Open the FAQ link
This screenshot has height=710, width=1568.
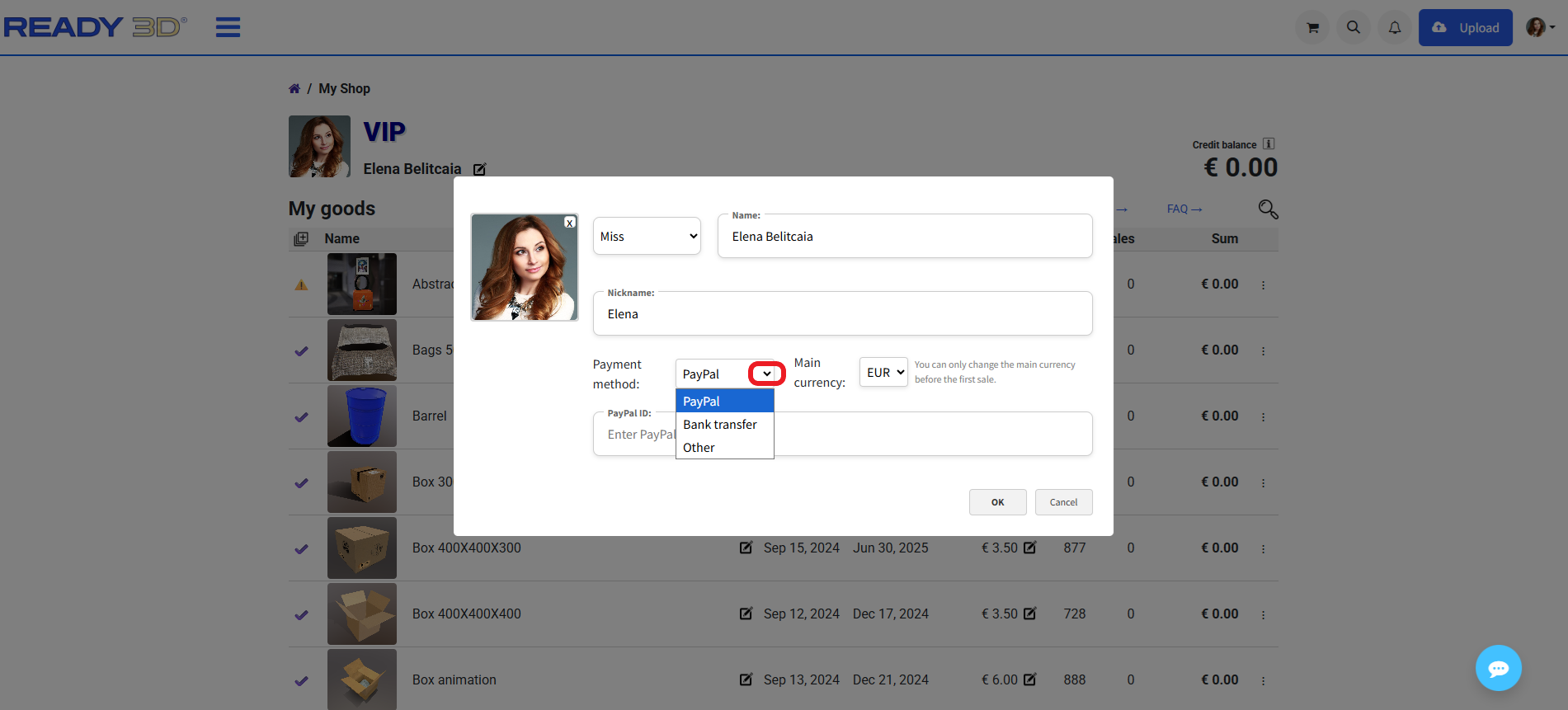click(1184, 209)
